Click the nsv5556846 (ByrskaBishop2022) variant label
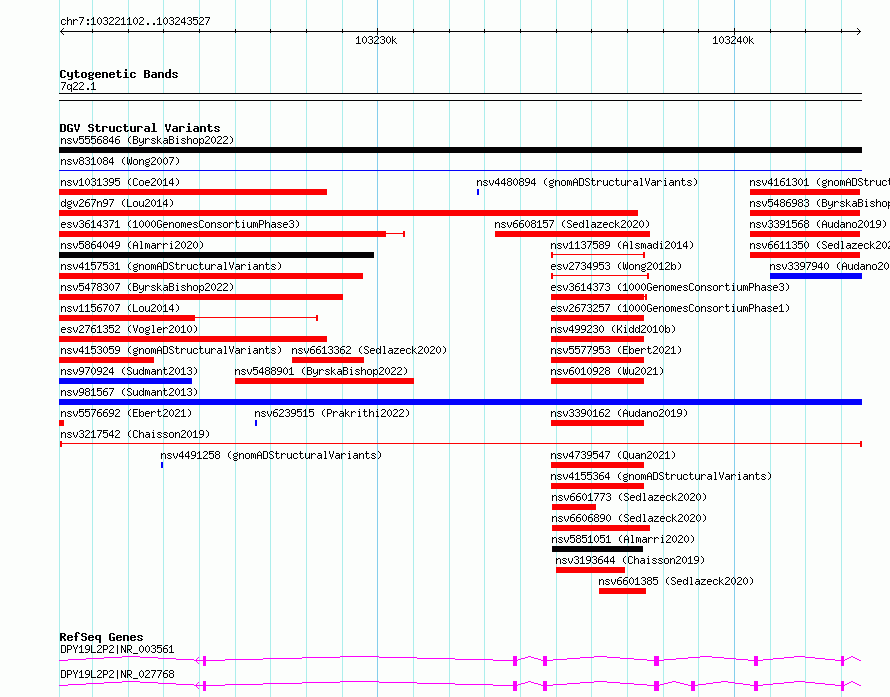The width and height of the screenshot is (890, 697). (147, 140)
